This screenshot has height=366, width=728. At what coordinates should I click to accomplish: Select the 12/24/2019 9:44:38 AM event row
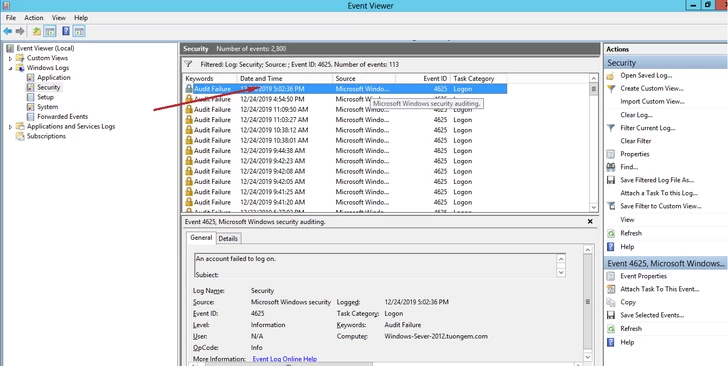click(344, 150)
